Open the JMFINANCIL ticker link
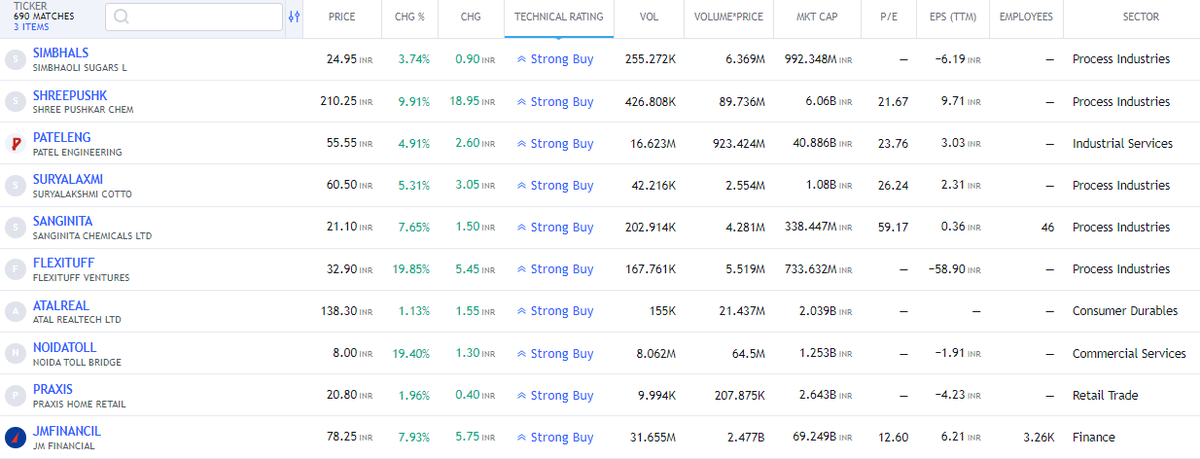The image size is (1200, 459). (67, 430)
